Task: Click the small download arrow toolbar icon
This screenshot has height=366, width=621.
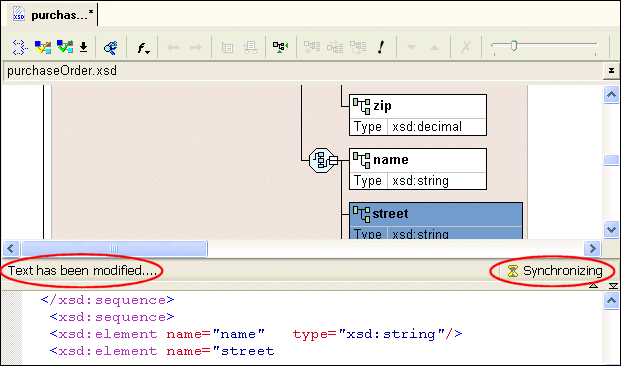Action: pyautogui.click(x=83, y=47)
